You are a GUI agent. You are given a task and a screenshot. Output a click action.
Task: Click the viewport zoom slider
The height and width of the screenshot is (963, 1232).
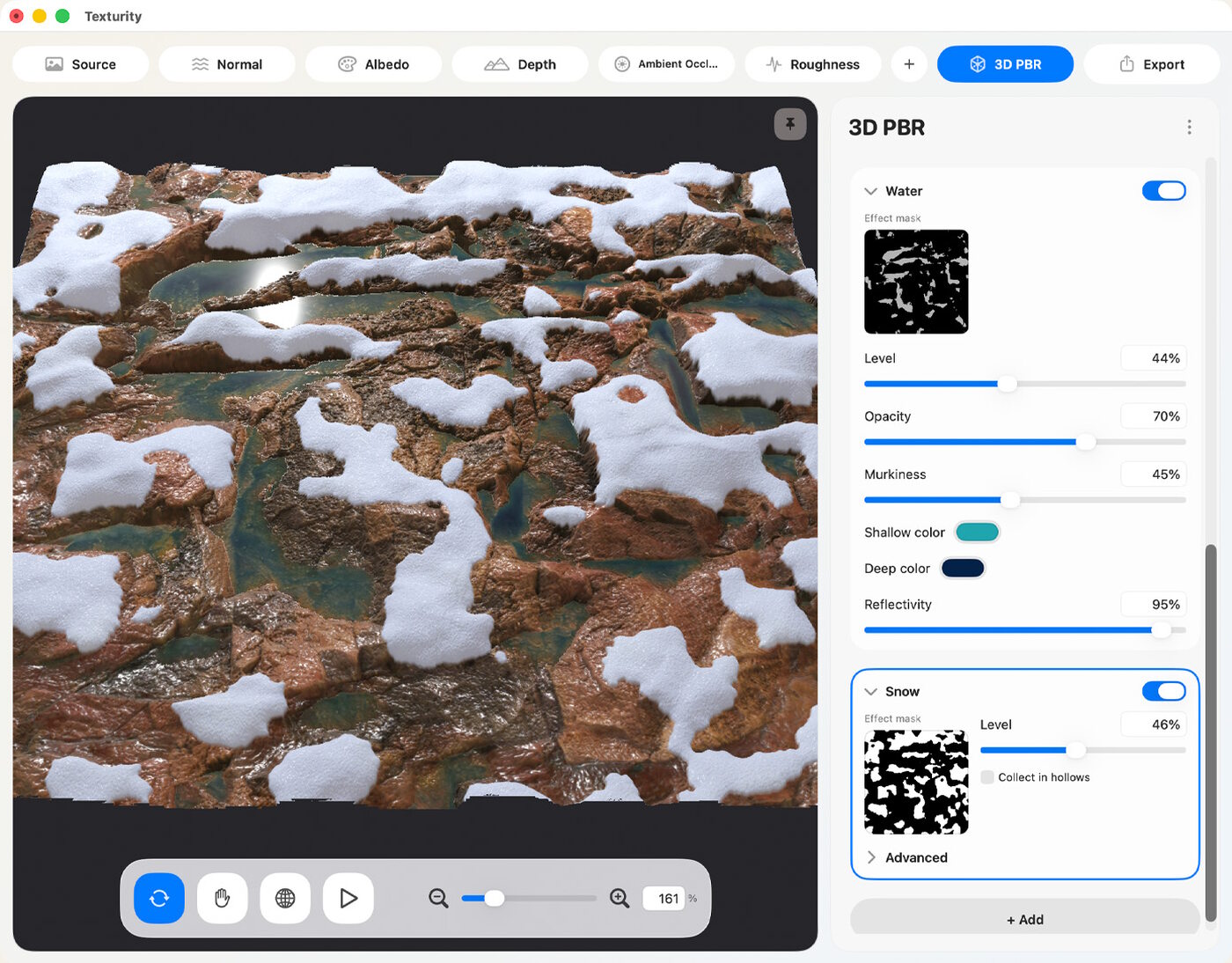tap(529, 898)
